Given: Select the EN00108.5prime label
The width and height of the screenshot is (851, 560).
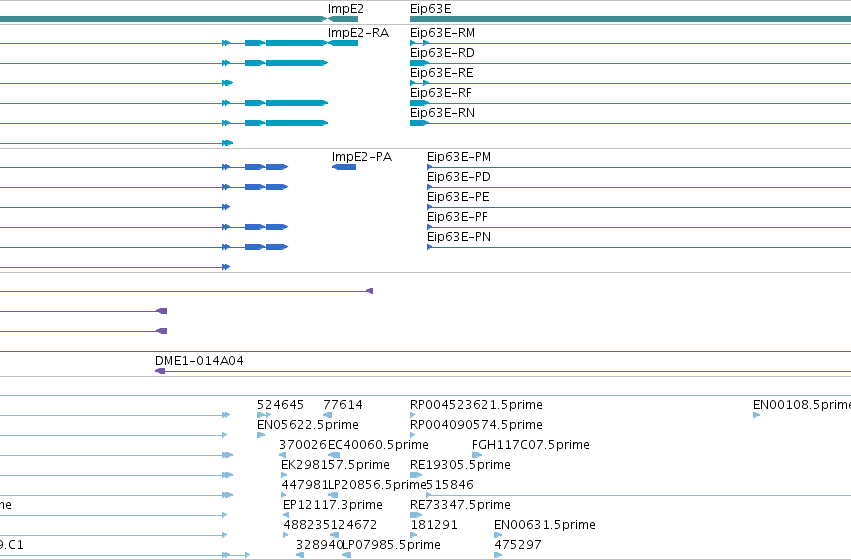Looking at the screenshot, I should [x=802, y=405].
